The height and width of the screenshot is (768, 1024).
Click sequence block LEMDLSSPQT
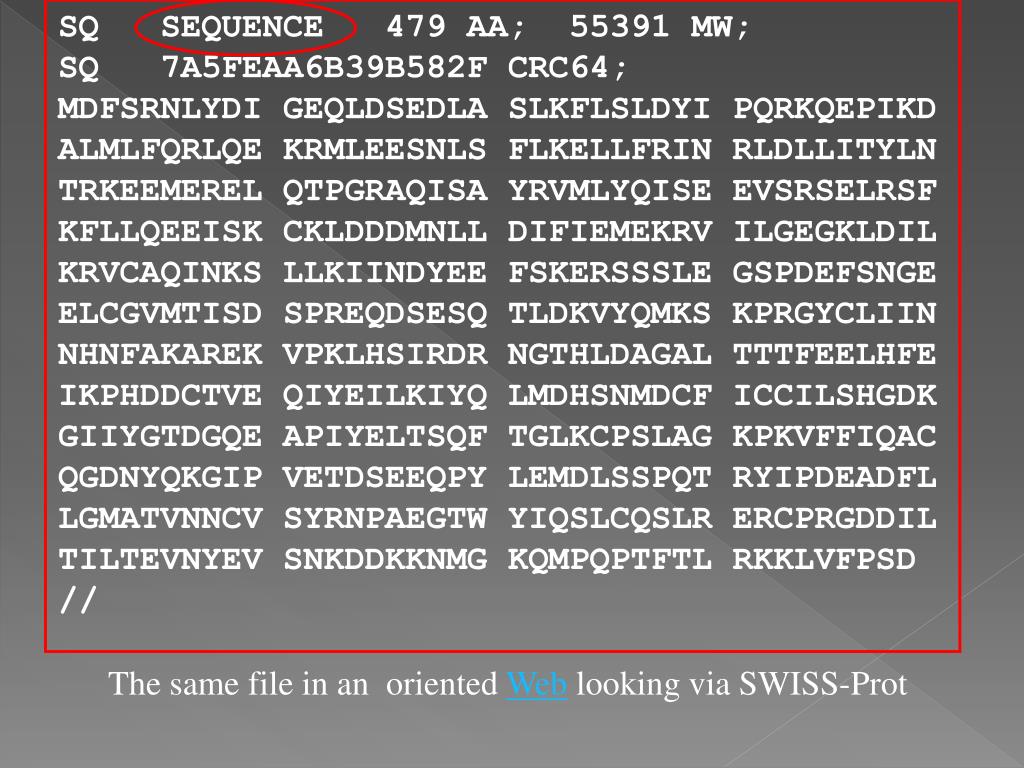click(x=610, y=477)
